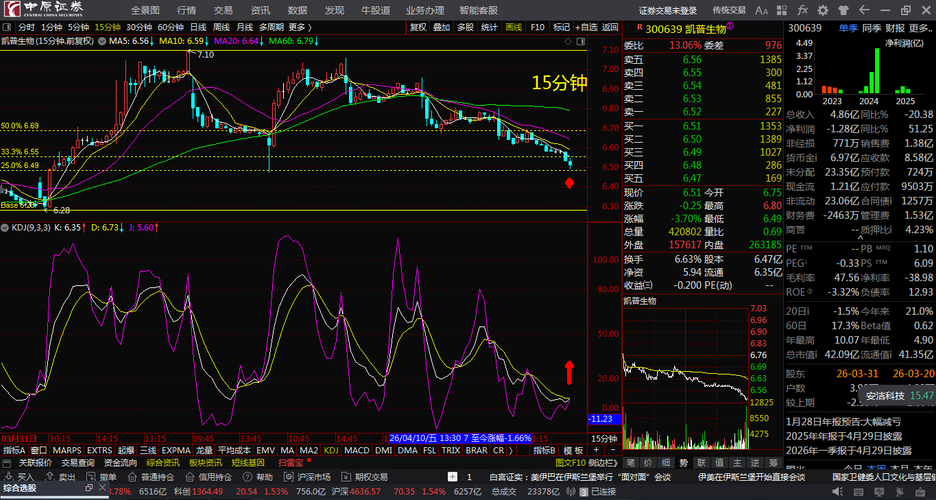Open 多周期 multi-period dropdown
Image resolution: width=936 pixels, height=500 pixels.
[x=270, y=27]
